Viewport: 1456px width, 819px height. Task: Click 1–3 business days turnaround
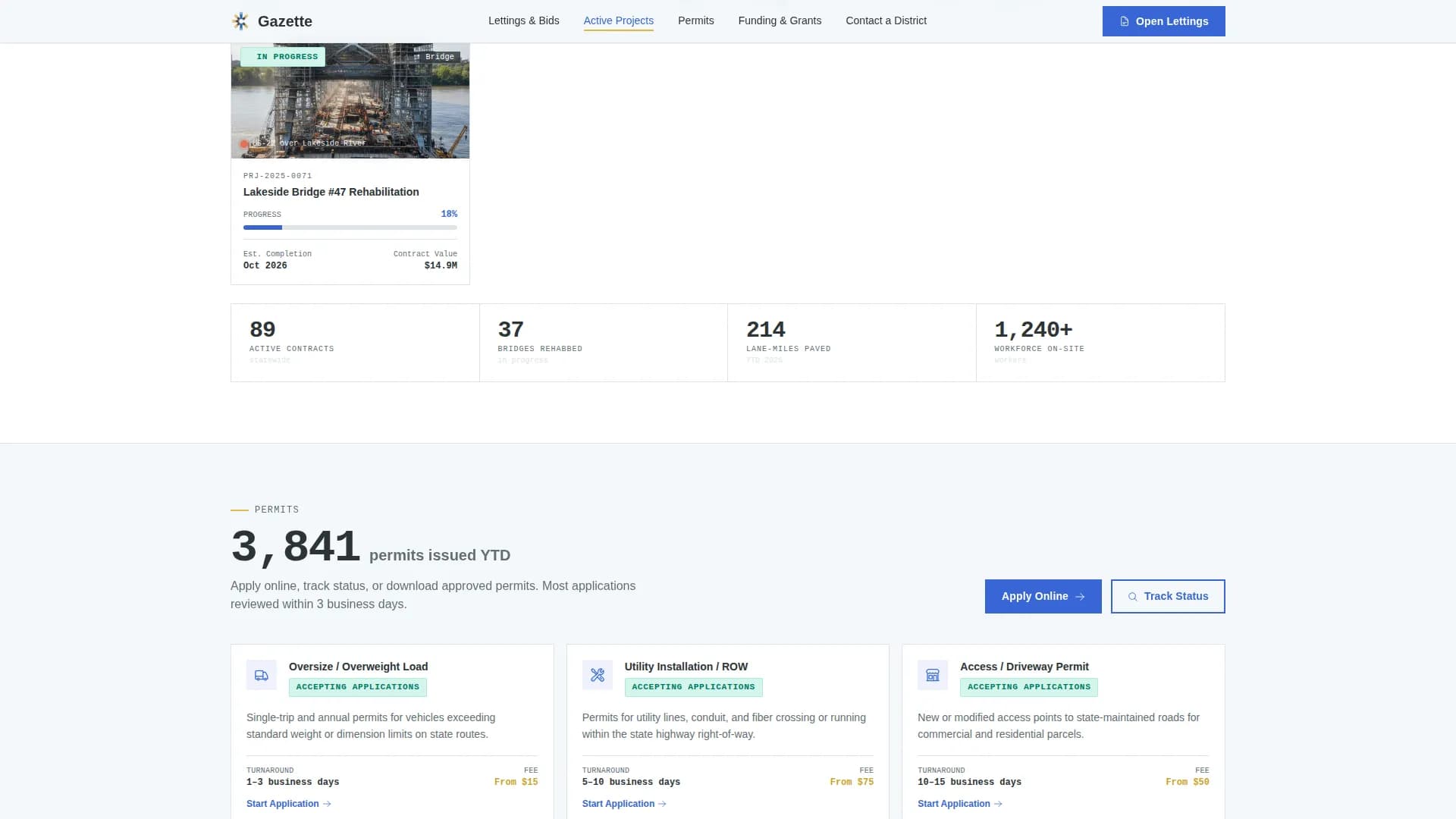[x=293, y=782]
